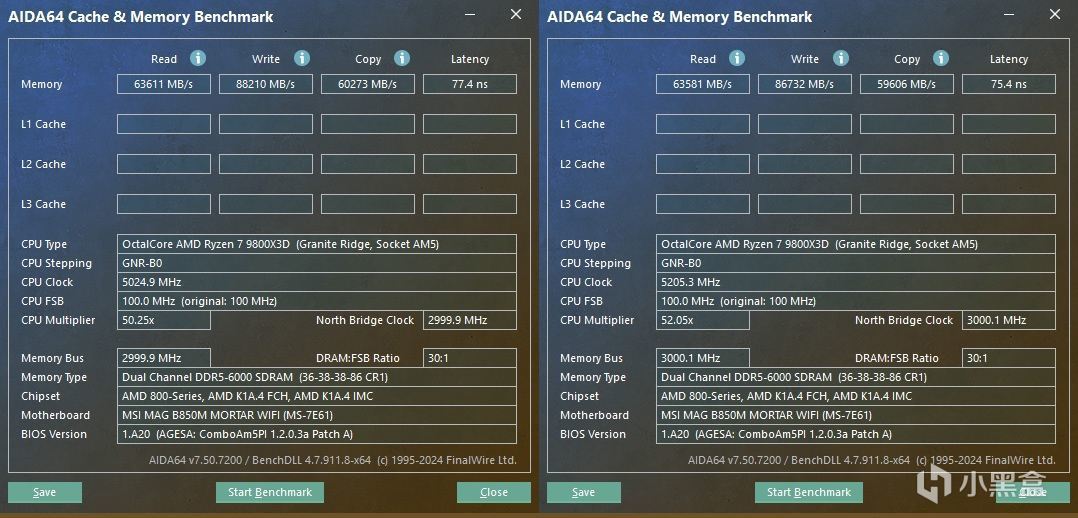Click the empty L3 Cache latency box, right window

pos(1009,204)
